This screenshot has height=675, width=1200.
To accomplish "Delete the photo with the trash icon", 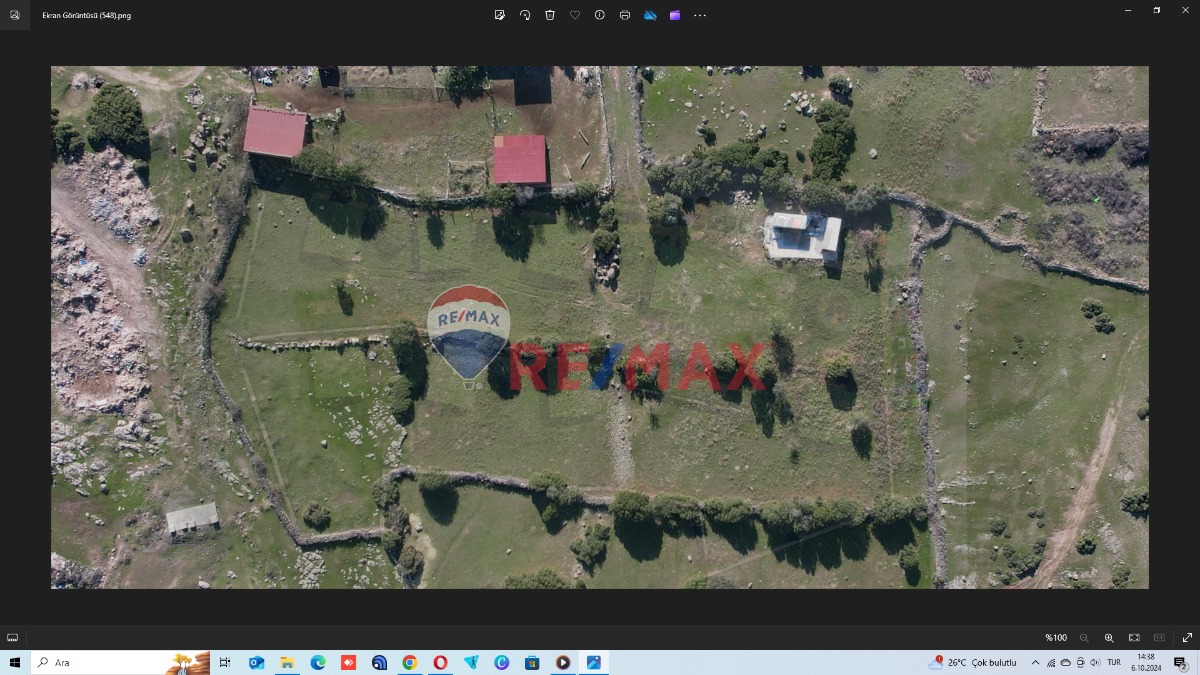I will [x=550, y=15].
